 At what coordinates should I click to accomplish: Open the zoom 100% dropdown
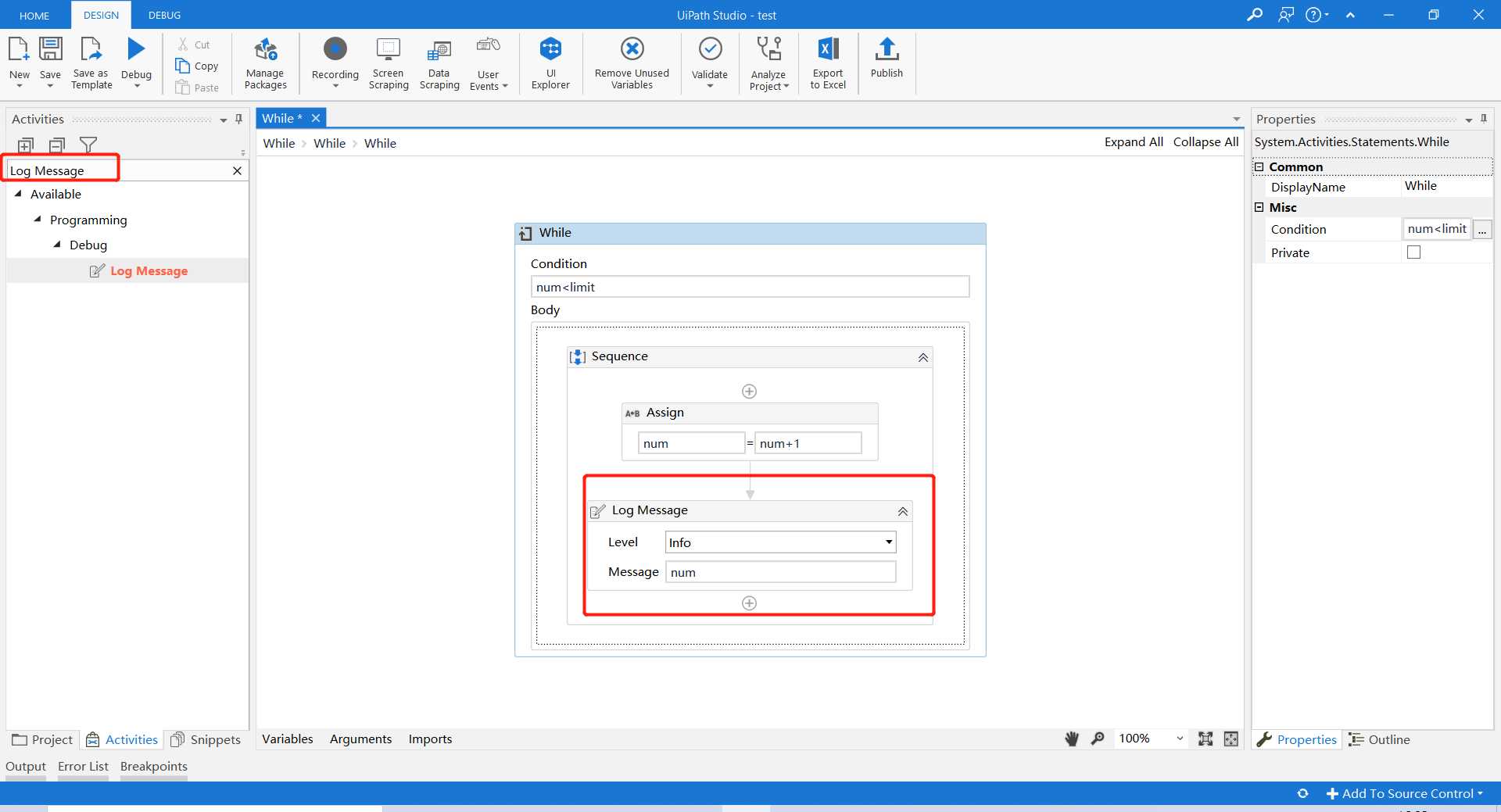1180,739
